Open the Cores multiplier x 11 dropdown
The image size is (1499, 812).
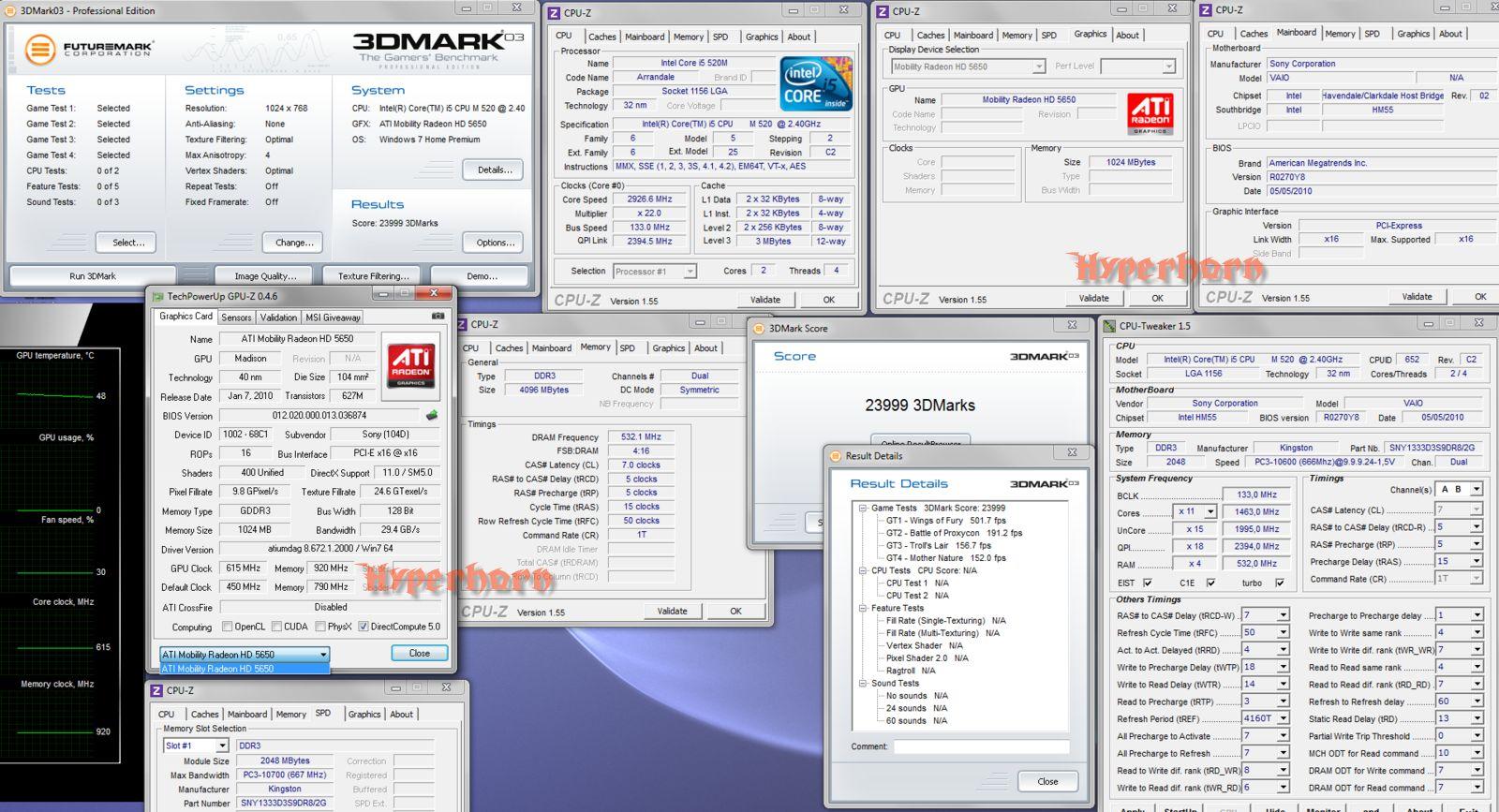coord(1196,511)
